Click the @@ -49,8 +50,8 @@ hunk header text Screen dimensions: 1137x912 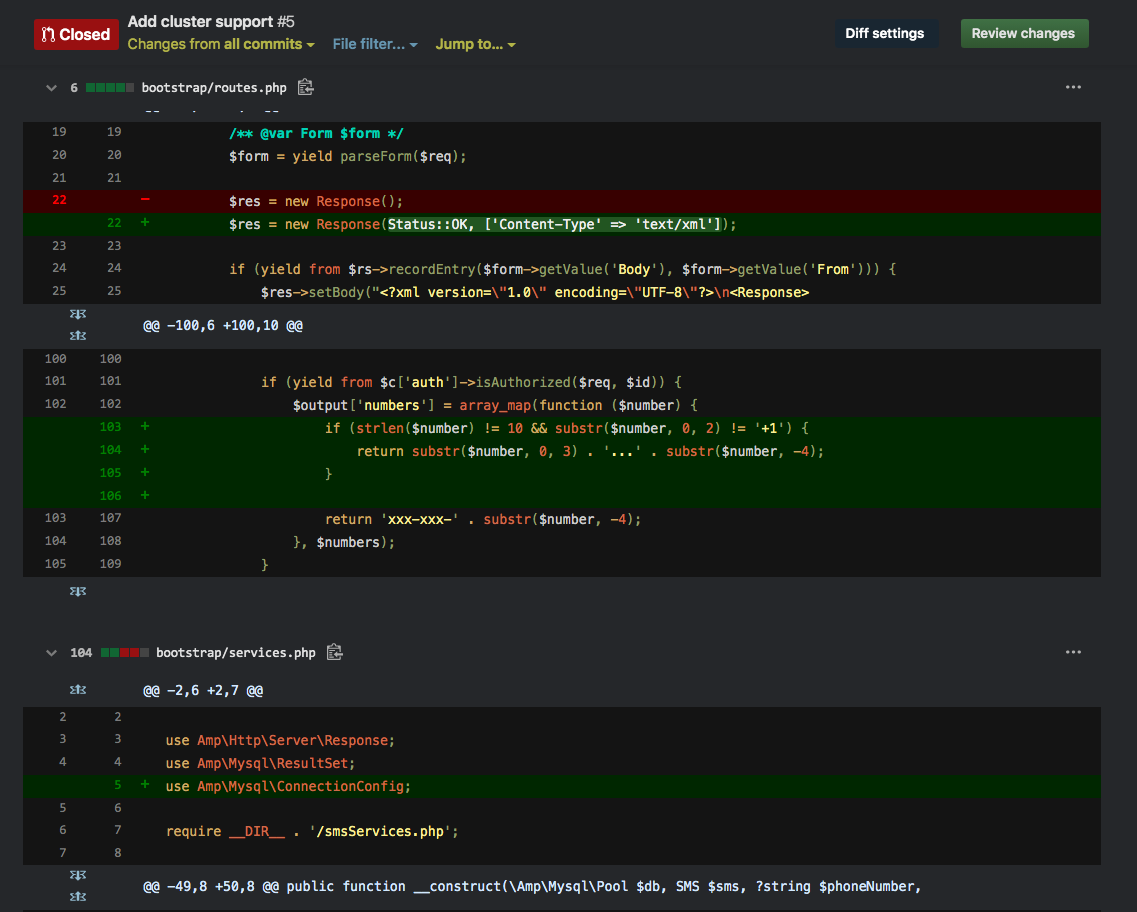coord(532,887)
